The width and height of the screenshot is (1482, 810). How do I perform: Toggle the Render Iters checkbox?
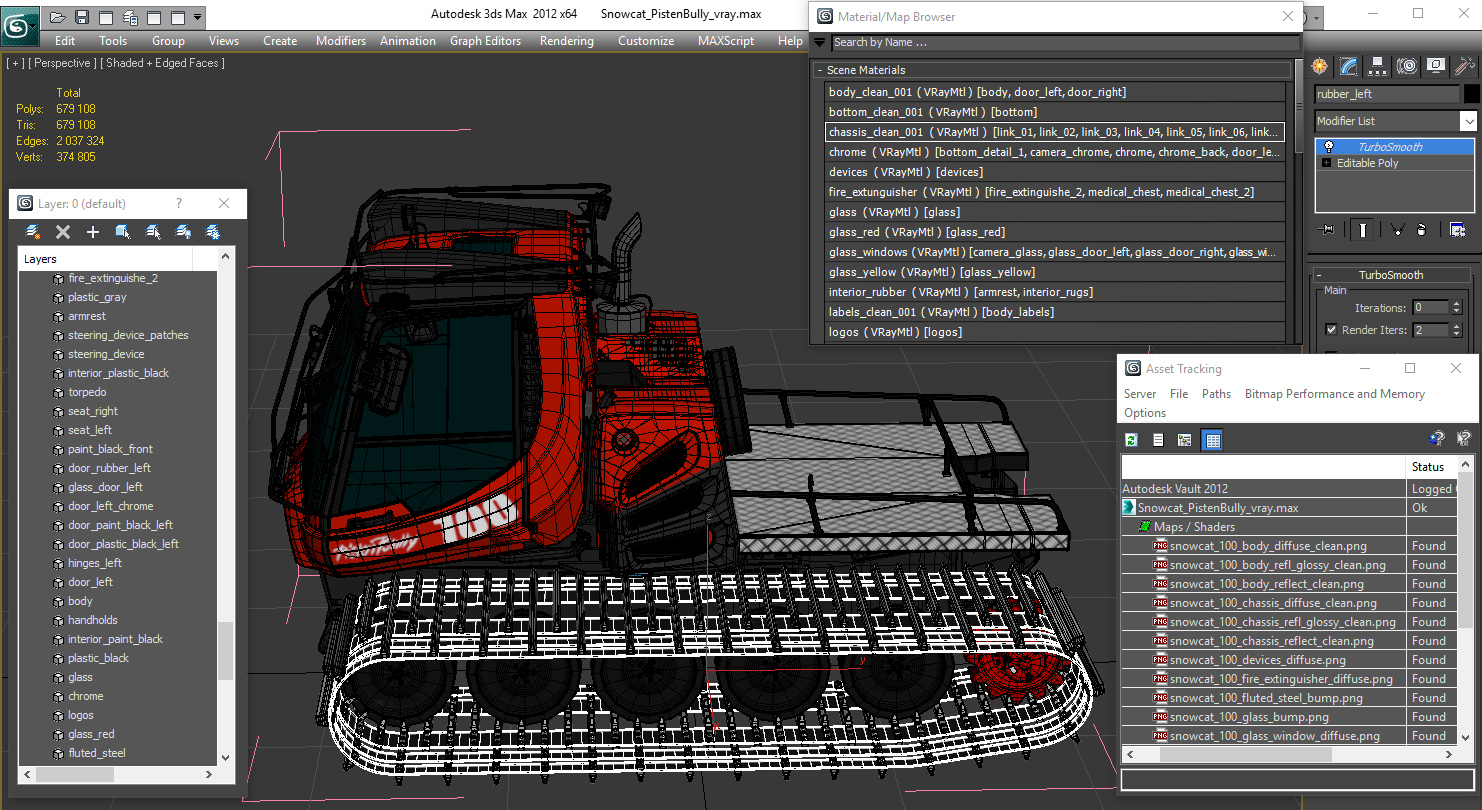[x=1331, y=330]
